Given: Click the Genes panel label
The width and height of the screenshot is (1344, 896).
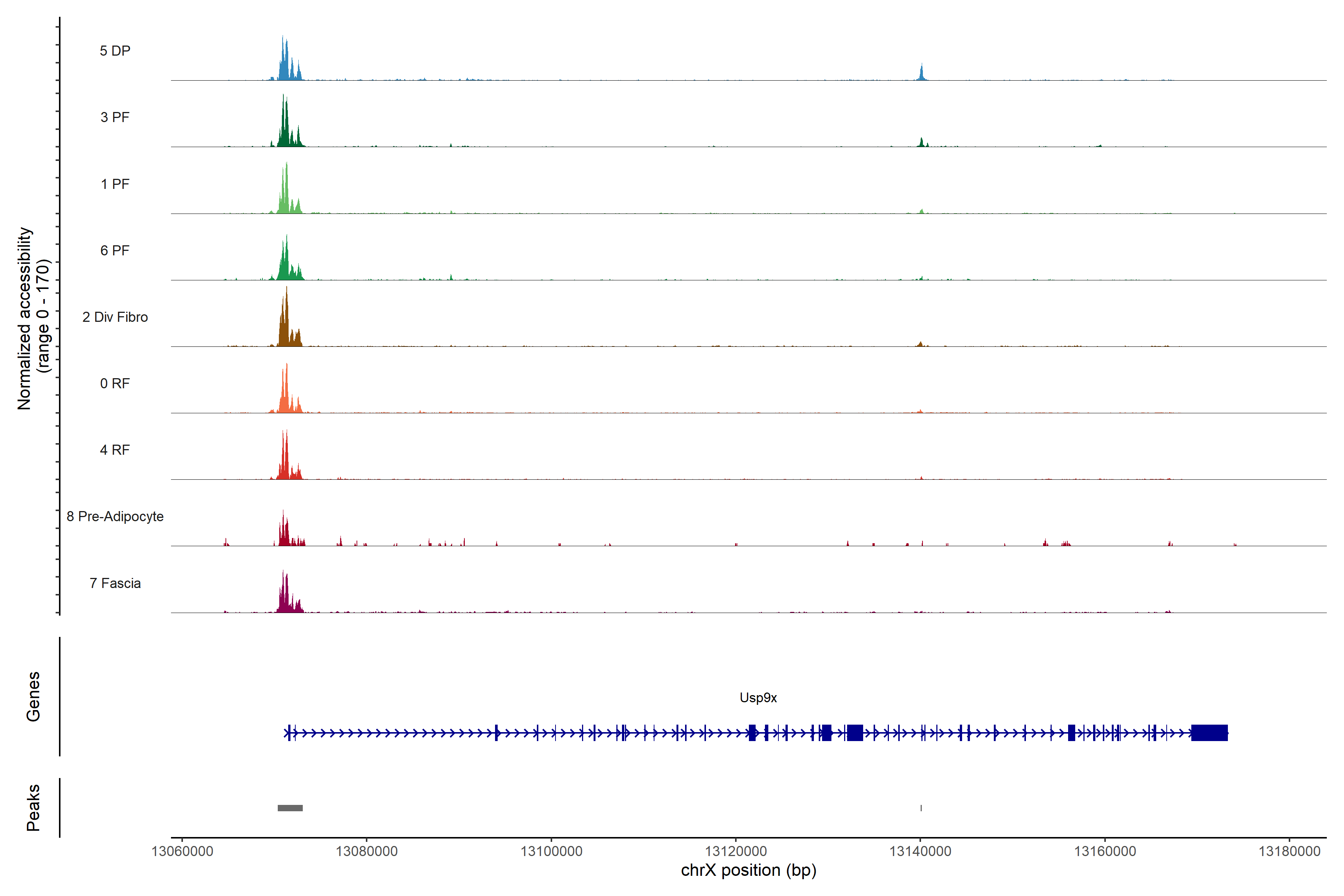Looking at the screenshot, I should pyautogui.click(x=33, y=697).
